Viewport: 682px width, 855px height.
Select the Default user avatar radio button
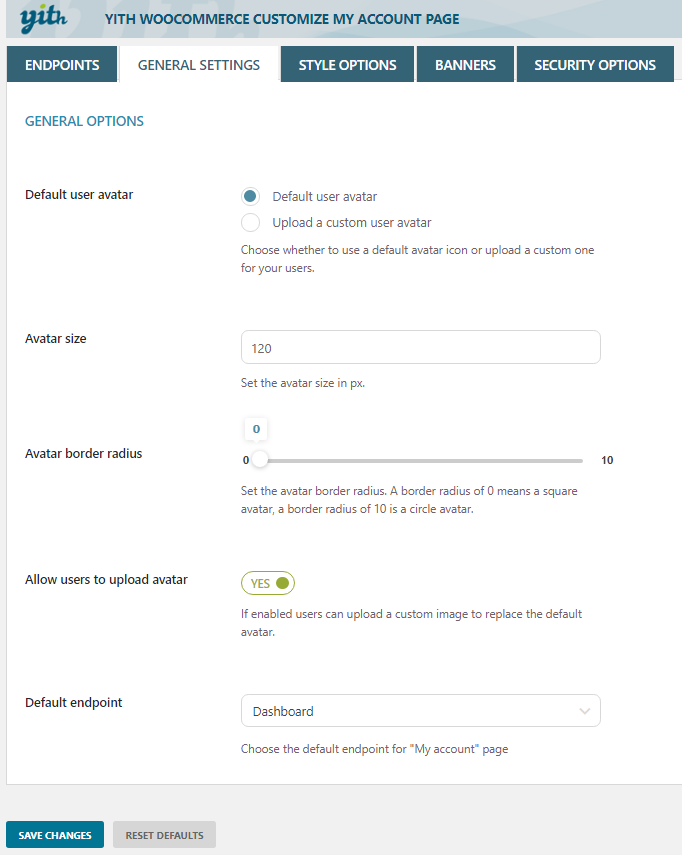point(250,196)
